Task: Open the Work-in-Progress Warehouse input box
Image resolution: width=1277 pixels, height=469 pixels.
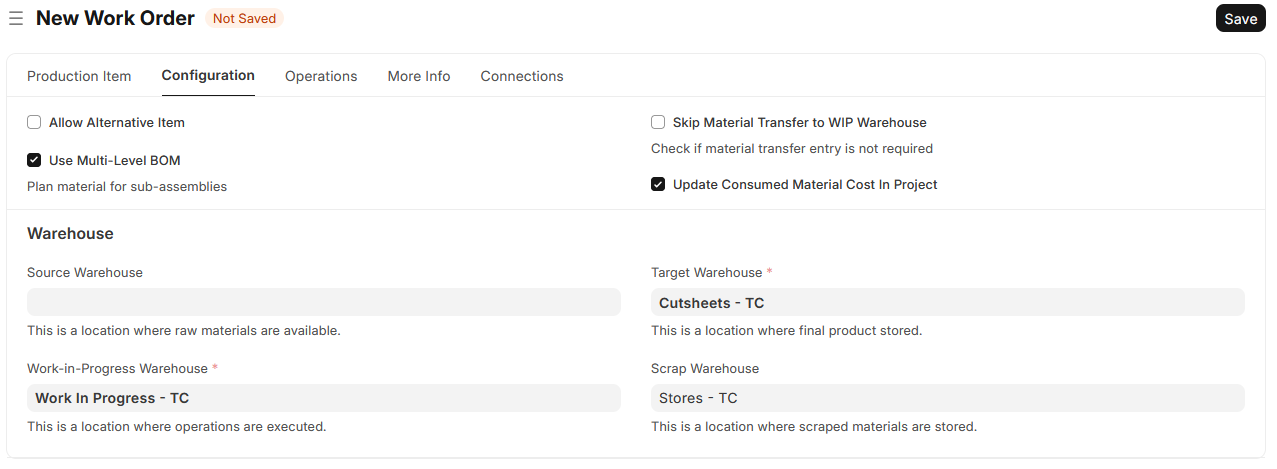Action: tap(323, 398)
